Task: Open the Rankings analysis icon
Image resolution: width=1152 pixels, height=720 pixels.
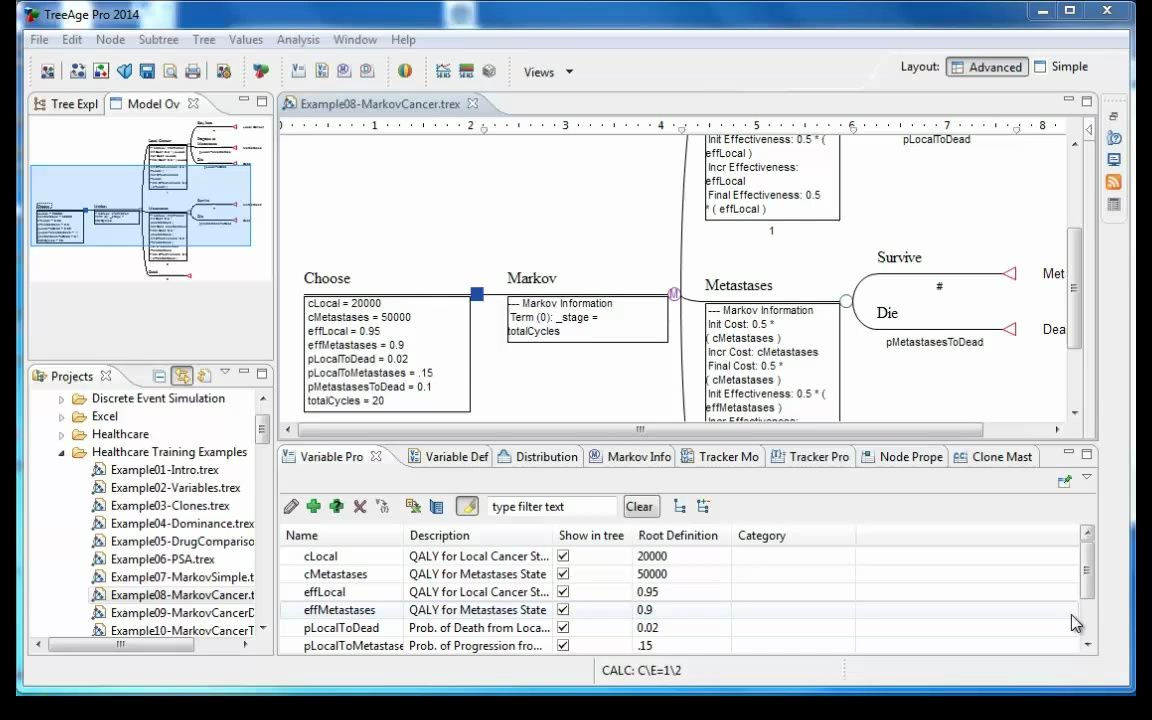Action: click(x=405, y=71)
